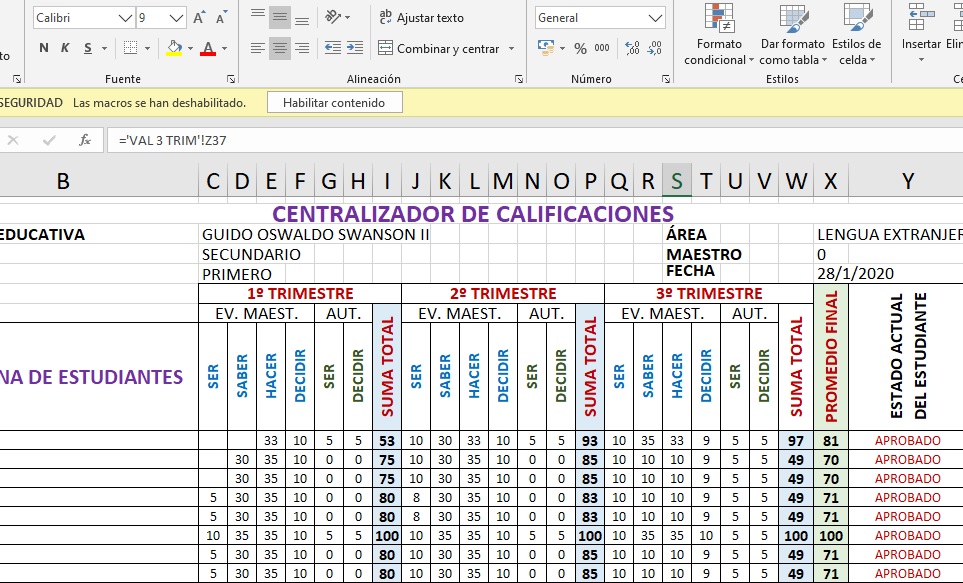Apply accounting number format icon
This screenshot has width=963, height=583.
point(546,48)
